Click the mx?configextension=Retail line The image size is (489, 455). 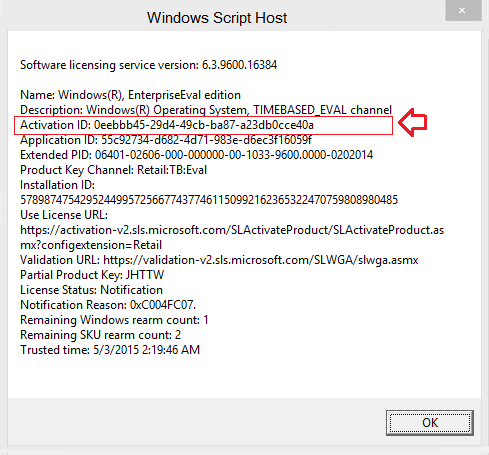(x=91, y=245)
